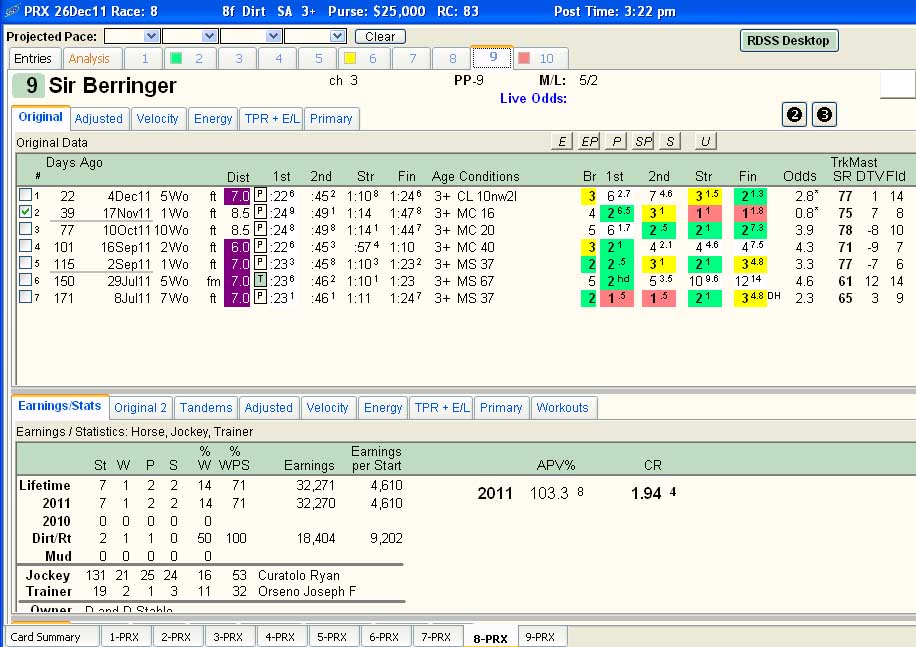The width and height of the screenshot is (916, 647).
Task: Open the upper Velocity data tab
Action: point(157,119)
